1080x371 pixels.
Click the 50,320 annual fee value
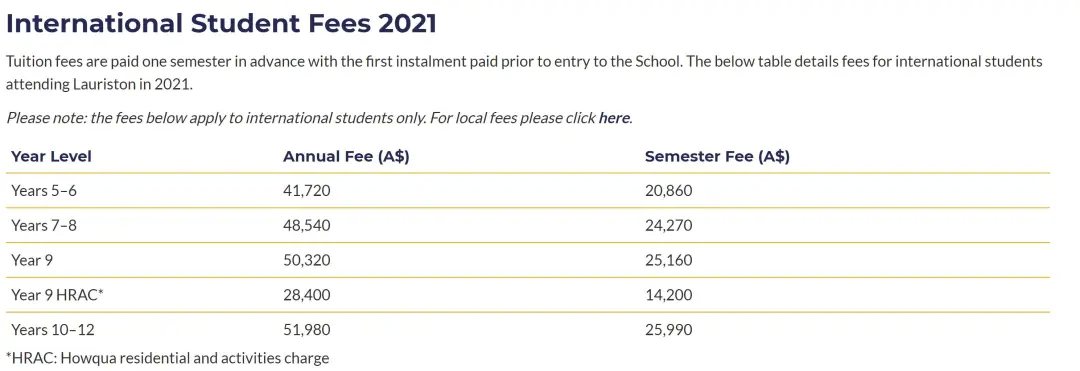[x=307, y=260]
